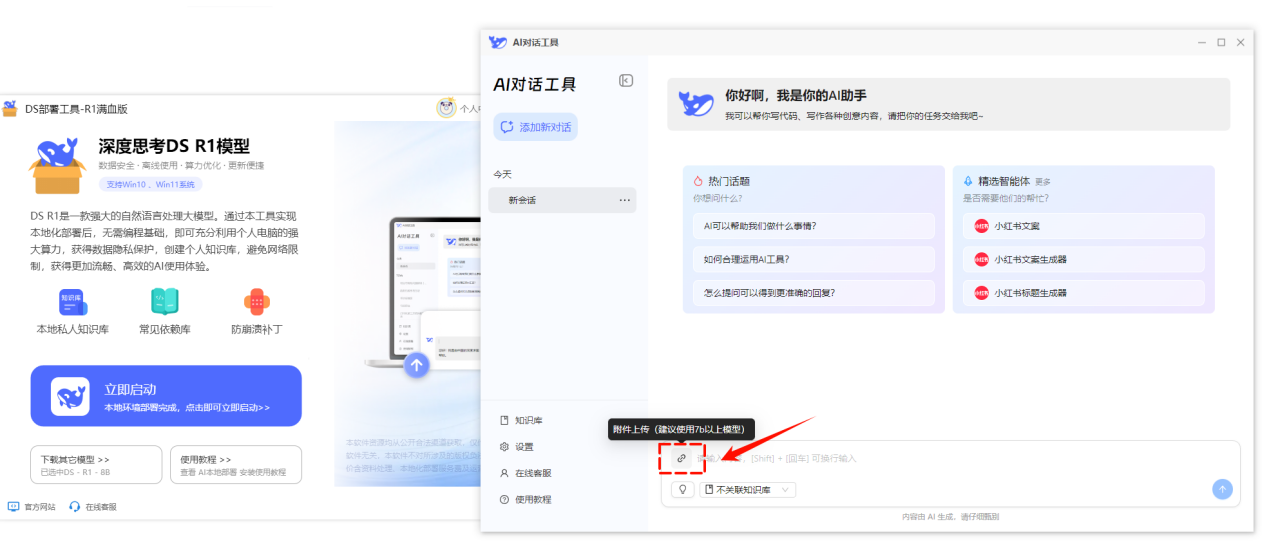1269x542 pixels.
Task: Click the 小红书 icon beside 小红书文案生成器
Action: (981, 259)
